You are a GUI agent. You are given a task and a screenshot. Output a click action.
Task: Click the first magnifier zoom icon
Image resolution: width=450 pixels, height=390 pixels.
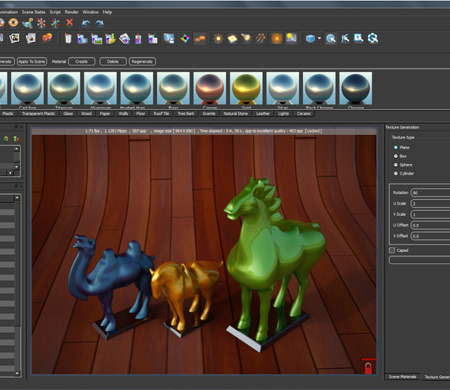coord(331,38)
